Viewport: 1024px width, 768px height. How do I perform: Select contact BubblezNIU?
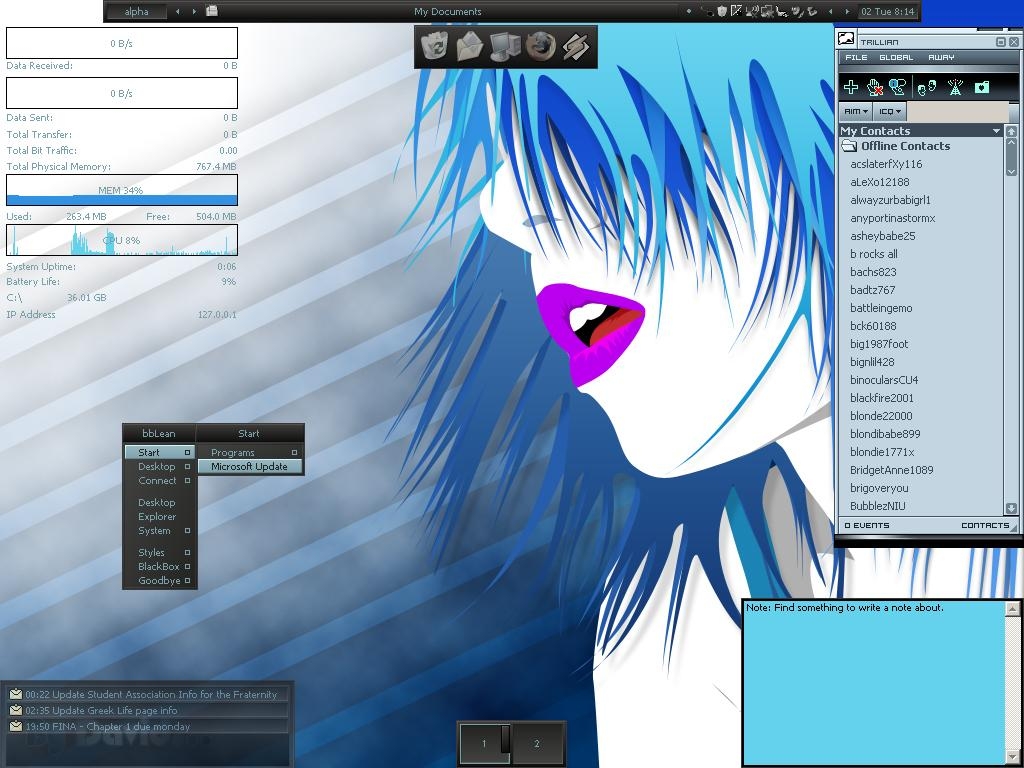tap(878, 506)
